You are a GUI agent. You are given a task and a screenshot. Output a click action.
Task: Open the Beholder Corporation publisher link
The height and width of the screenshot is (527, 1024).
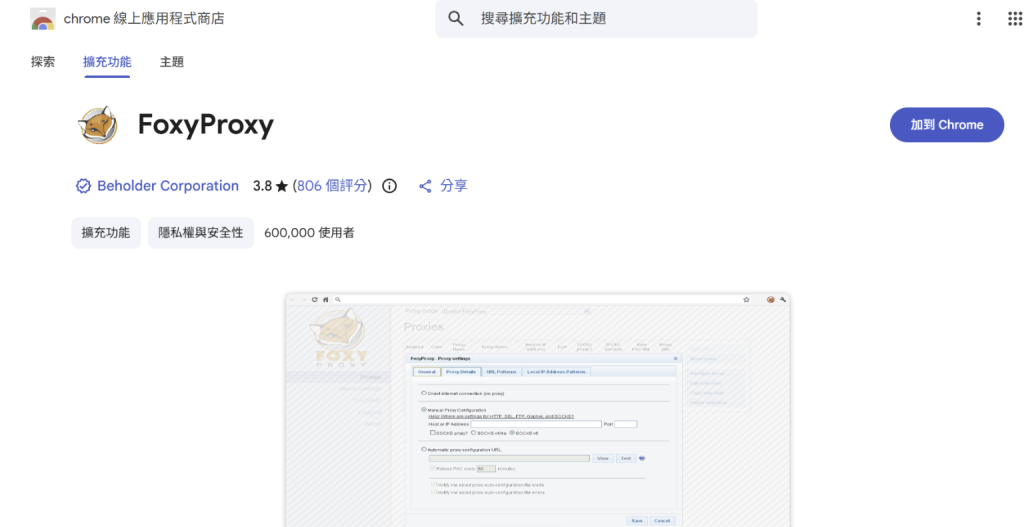tap(168, 186)
